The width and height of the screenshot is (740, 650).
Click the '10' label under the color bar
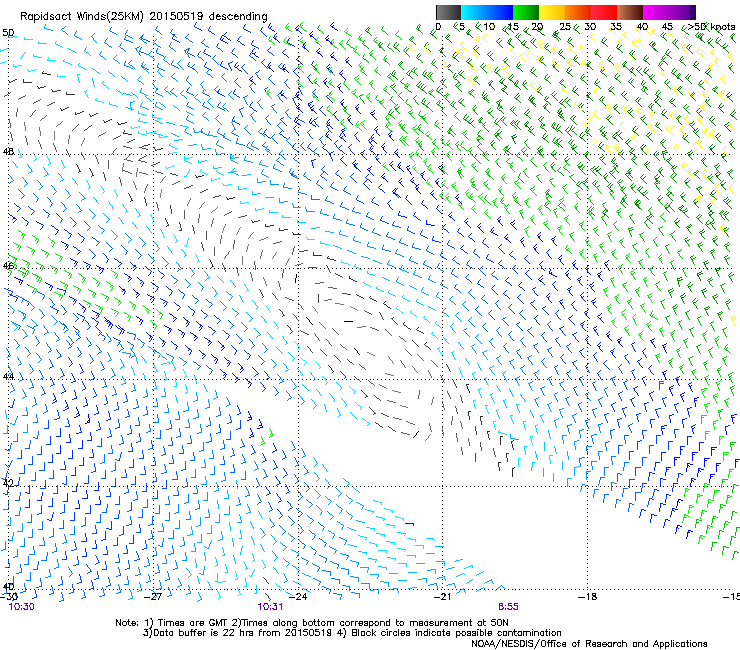[x=489, y=27]
